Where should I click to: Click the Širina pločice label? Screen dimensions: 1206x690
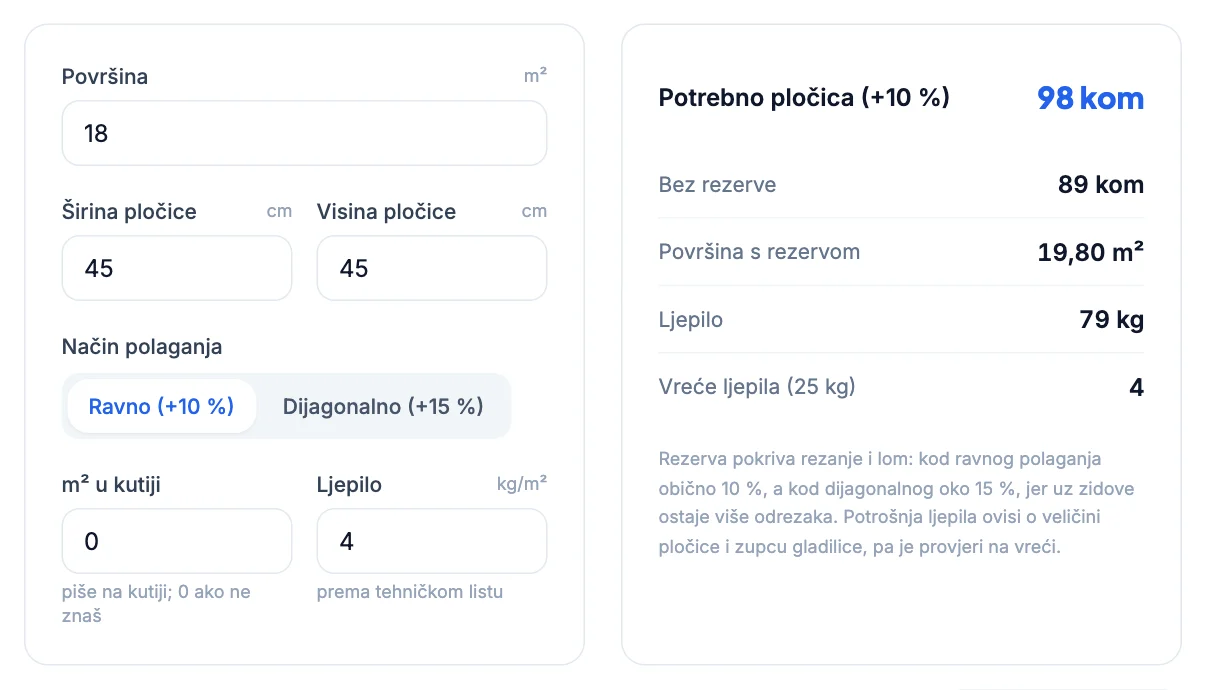(129, 212)
